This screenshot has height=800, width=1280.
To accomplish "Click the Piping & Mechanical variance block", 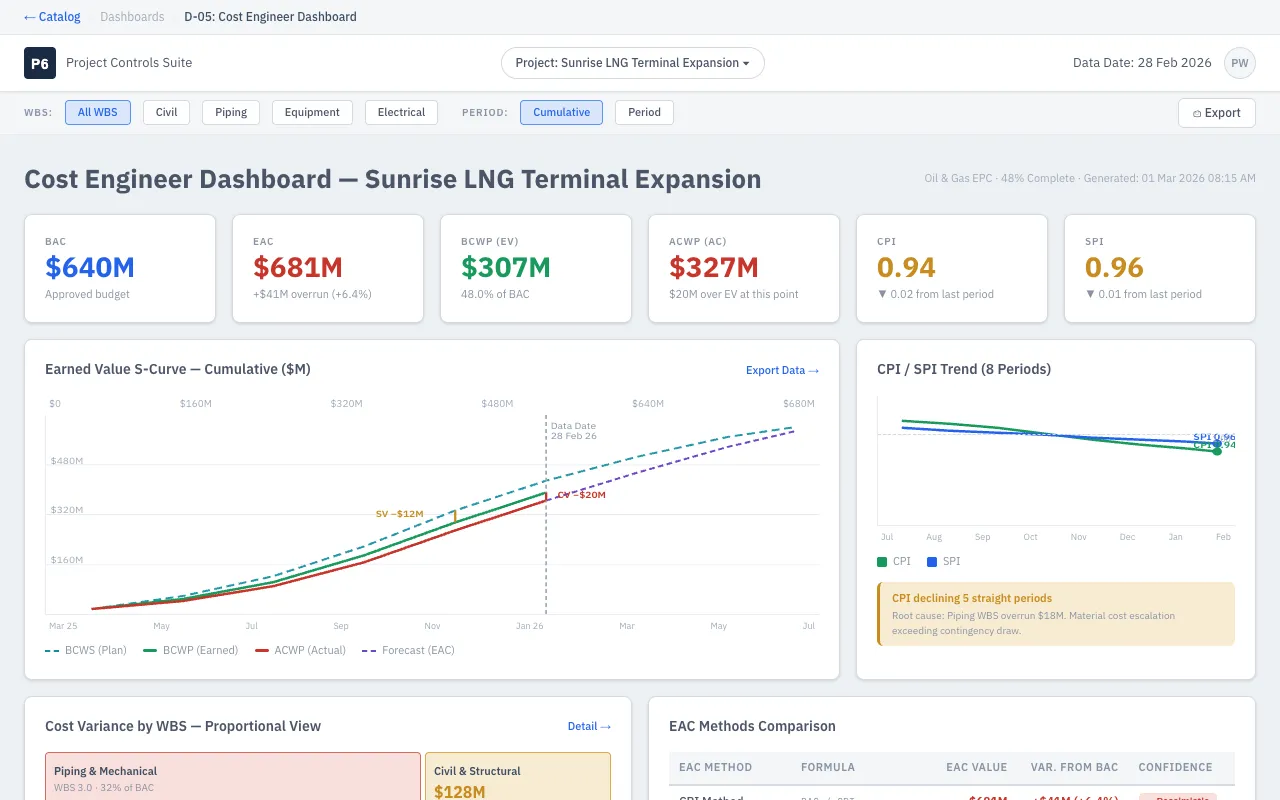I will pos(232,778).
